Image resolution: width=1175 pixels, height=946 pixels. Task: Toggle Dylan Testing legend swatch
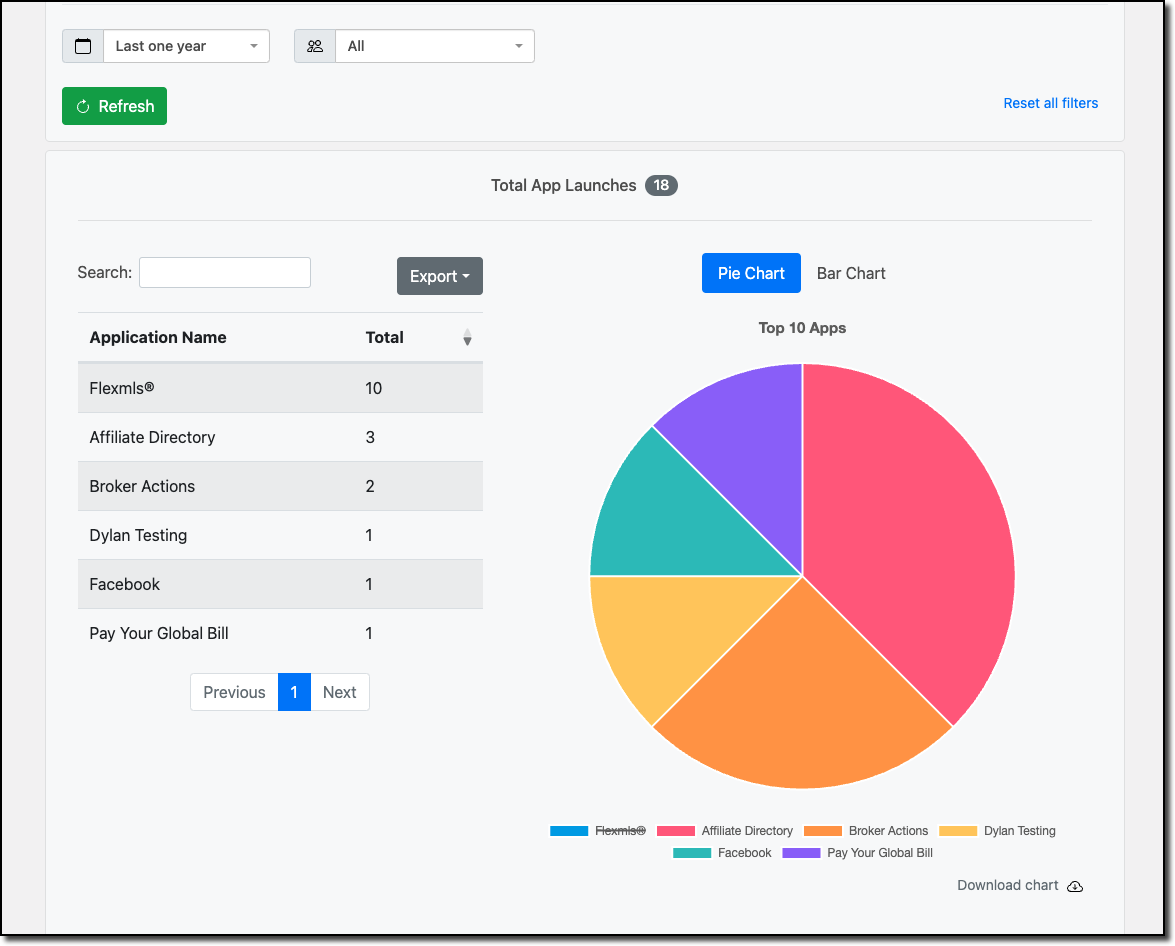[958, 831]
